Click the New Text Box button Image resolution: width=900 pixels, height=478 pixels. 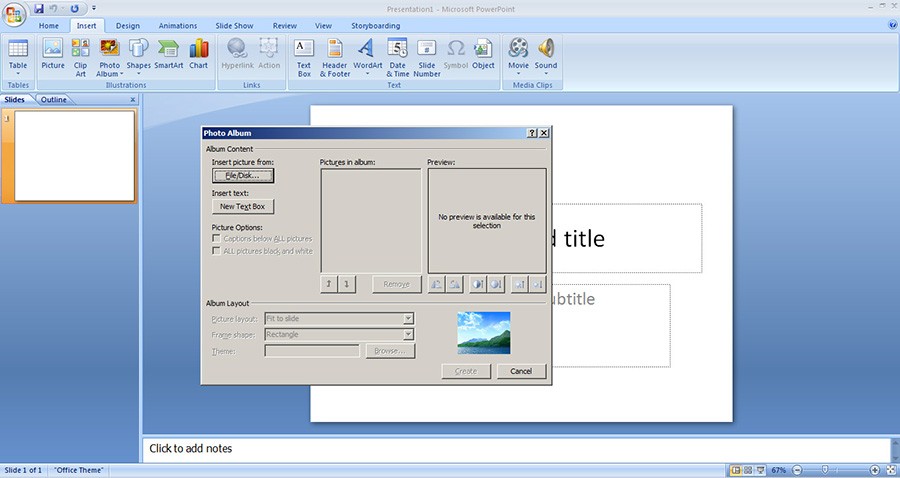click(x=243, y=207)
